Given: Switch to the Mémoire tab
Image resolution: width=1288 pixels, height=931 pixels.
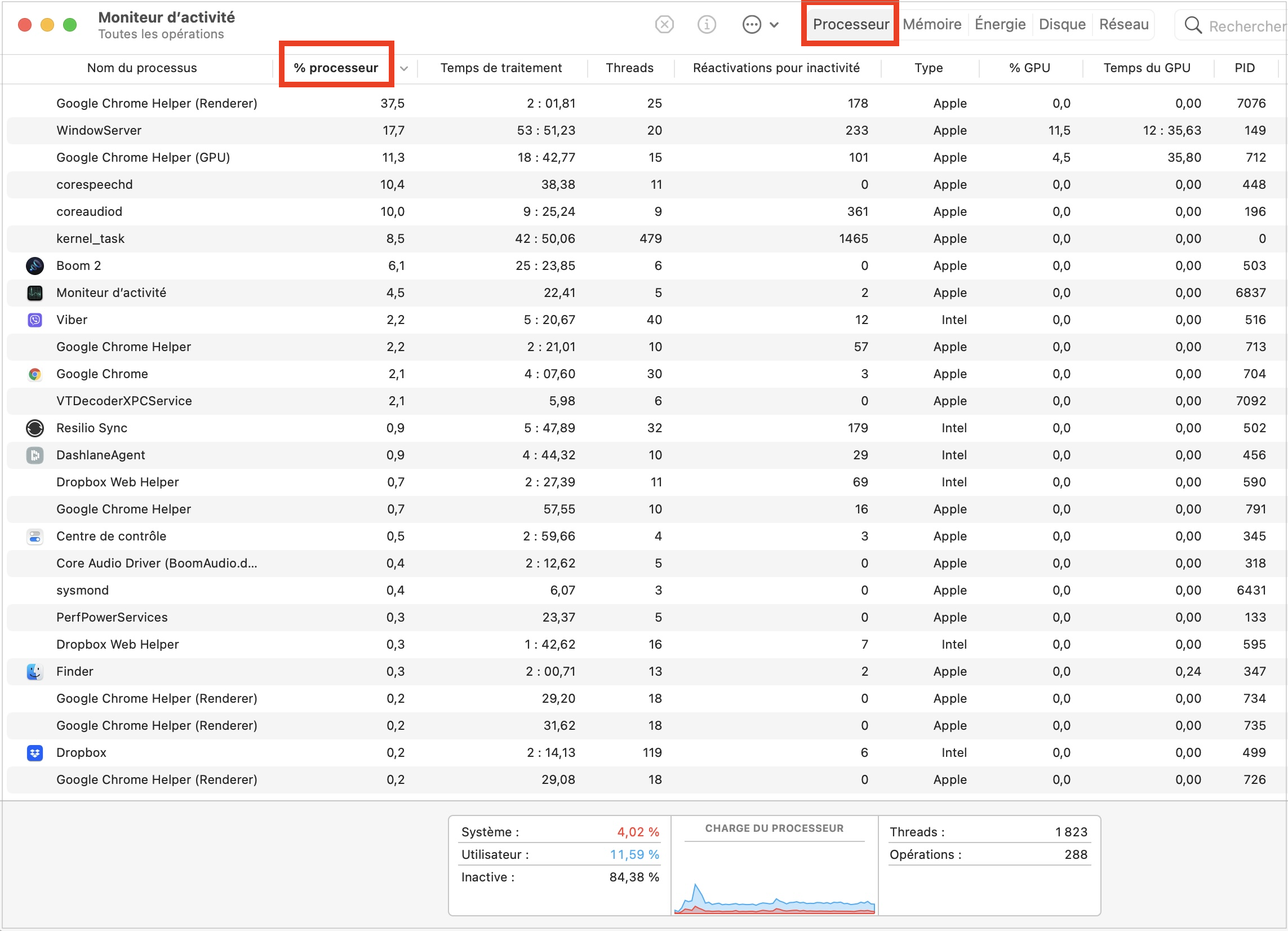Looking at the screenshot, I should (932, 24).
